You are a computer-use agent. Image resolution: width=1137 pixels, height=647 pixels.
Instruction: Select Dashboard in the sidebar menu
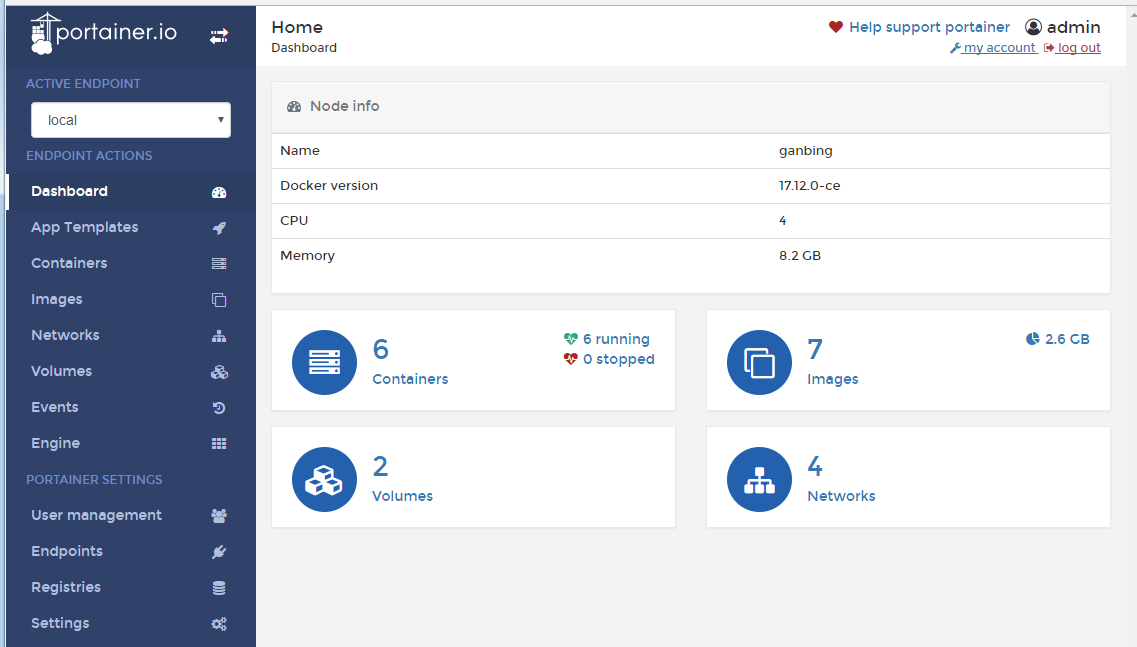click(69, 191)
